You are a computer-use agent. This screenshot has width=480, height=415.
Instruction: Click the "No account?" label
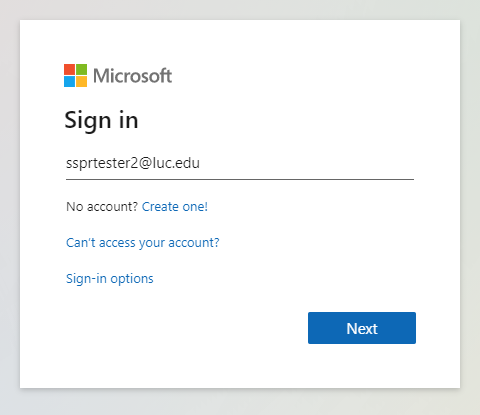coord(102,207)
